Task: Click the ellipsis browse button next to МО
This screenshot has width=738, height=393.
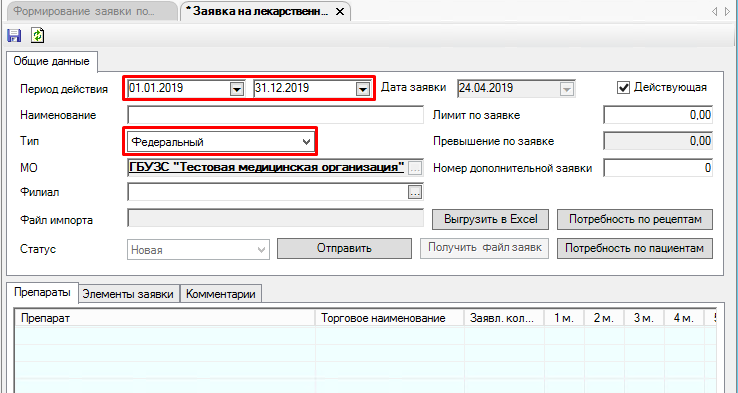Action: coord(415,168)
